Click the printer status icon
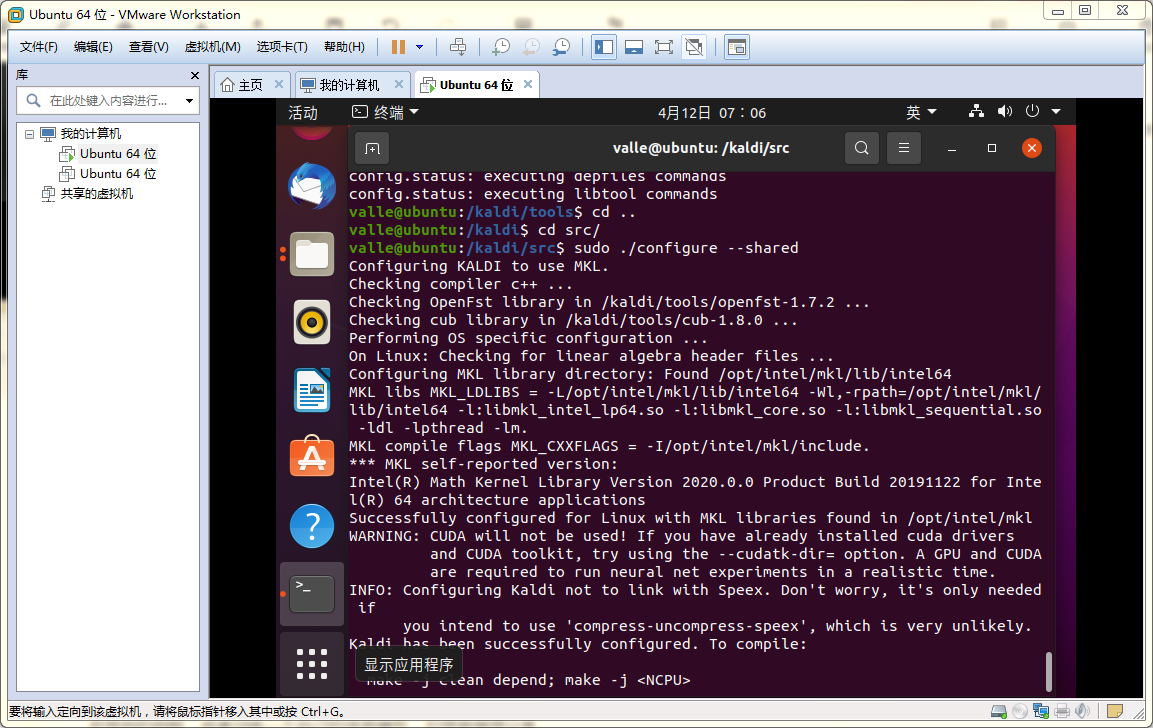This screenshot has height=728, width=1153. [x=1062, y=711]
